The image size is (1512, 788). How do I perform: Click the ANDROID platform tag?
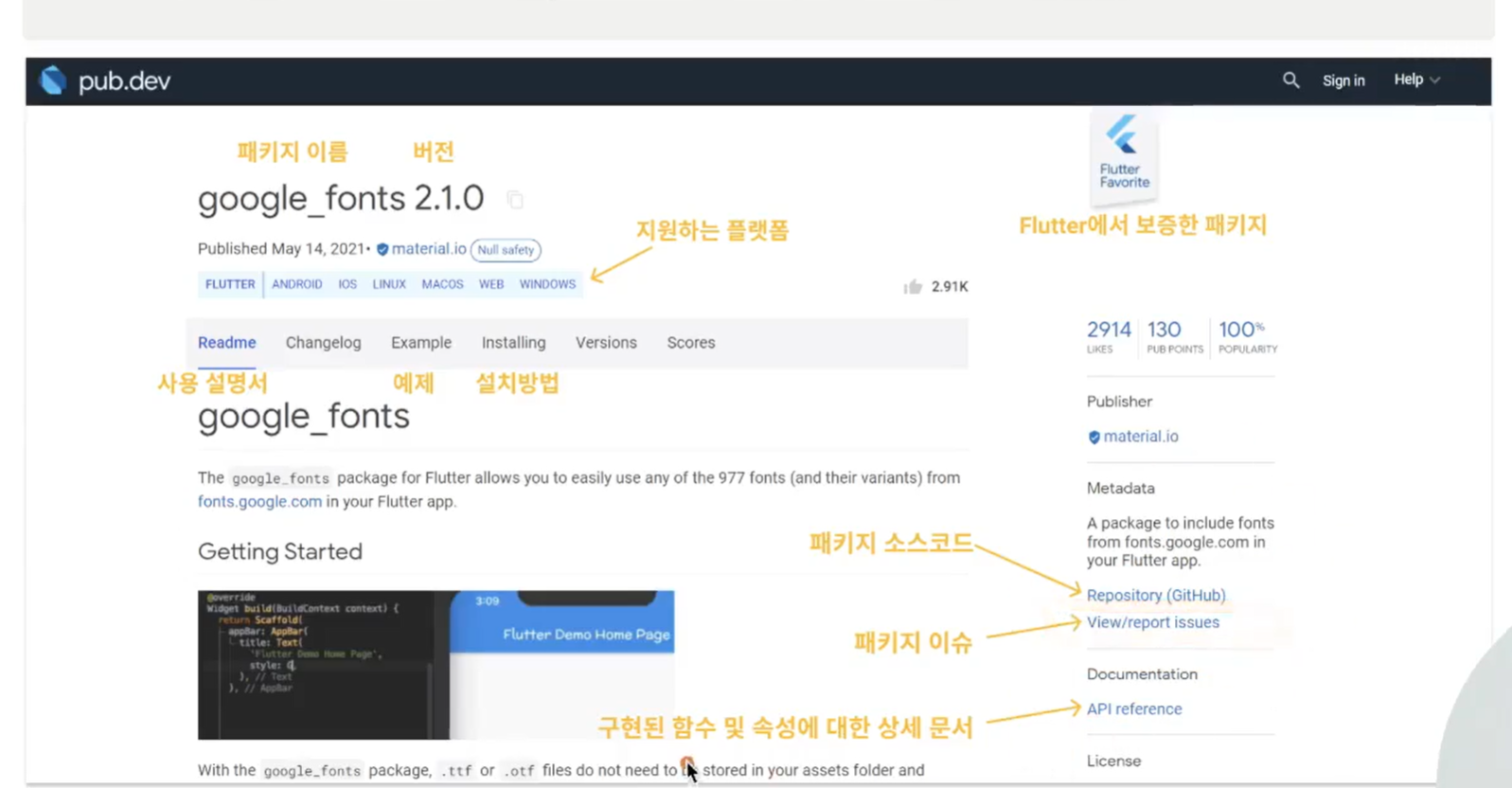(296, 284)
